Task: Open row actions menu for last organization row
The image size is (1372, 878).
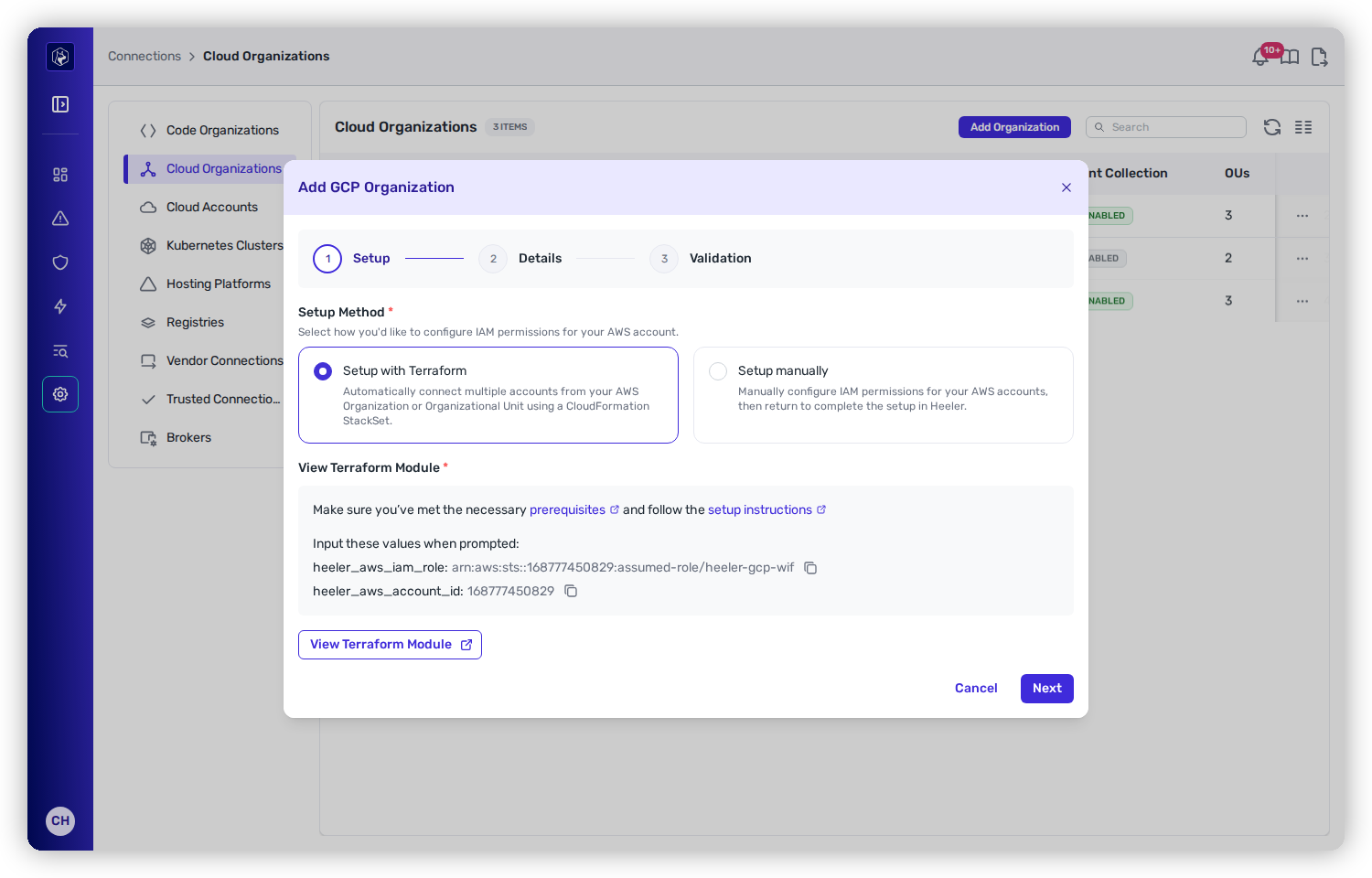Action: 1302,301
